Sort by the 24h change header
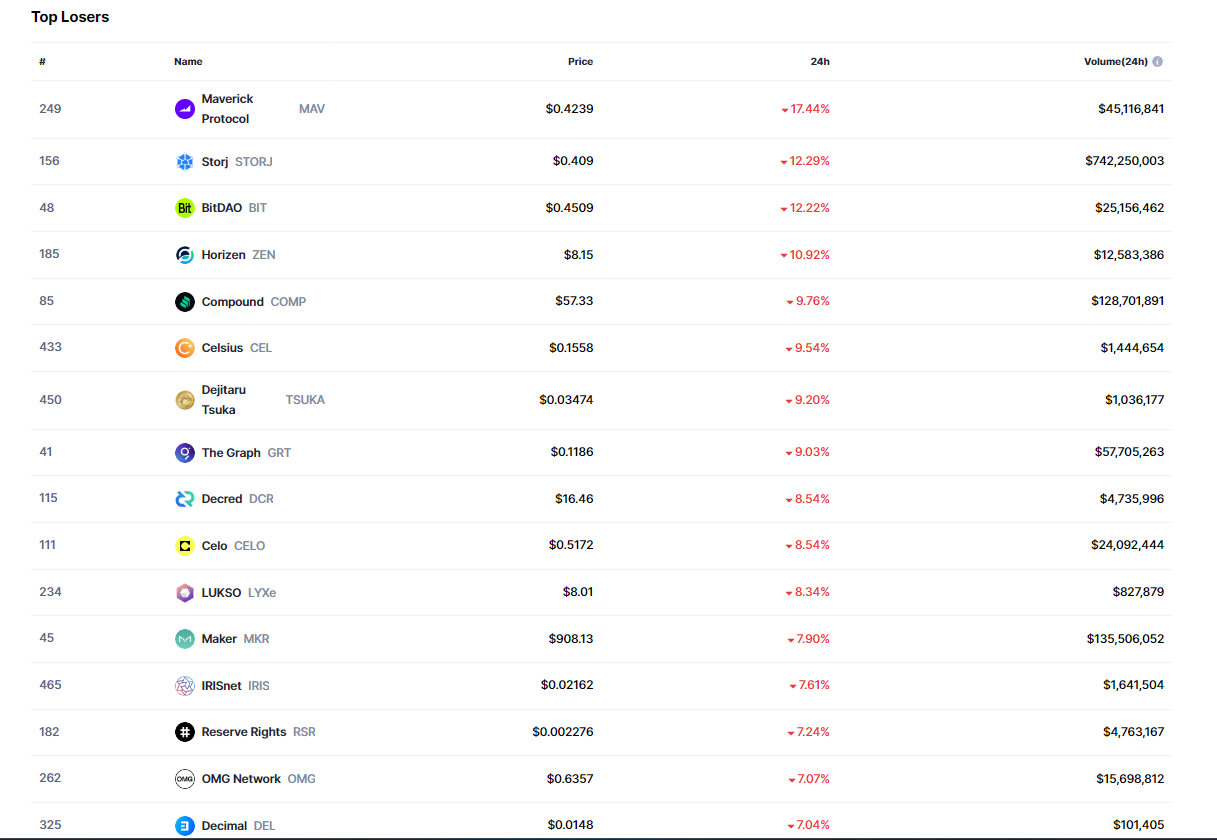This screenshot has height=840, width=1217. click(x=820, y=62)
